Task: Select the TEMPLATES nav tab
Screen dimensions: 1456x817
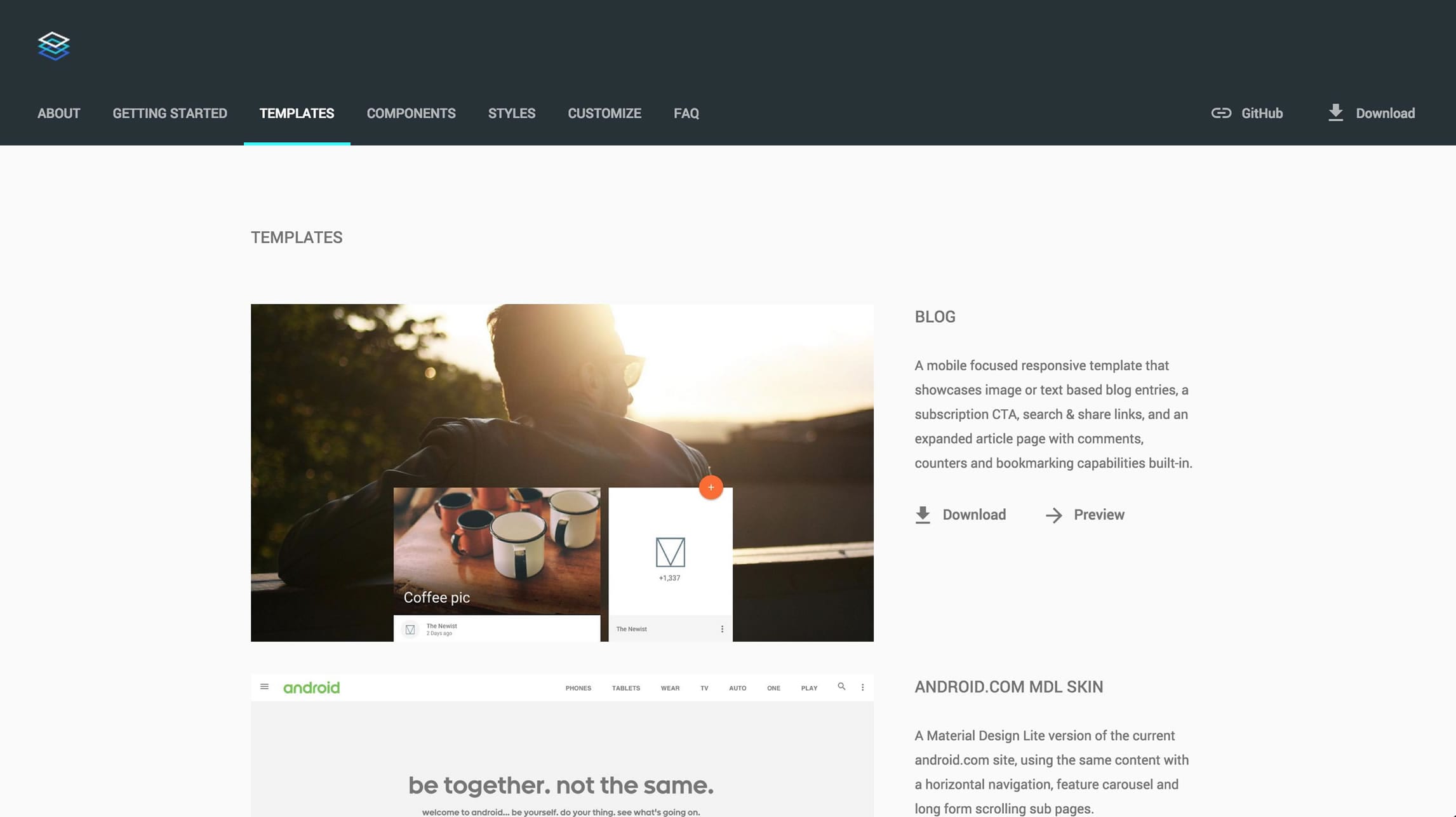Action: click(296, 113)
